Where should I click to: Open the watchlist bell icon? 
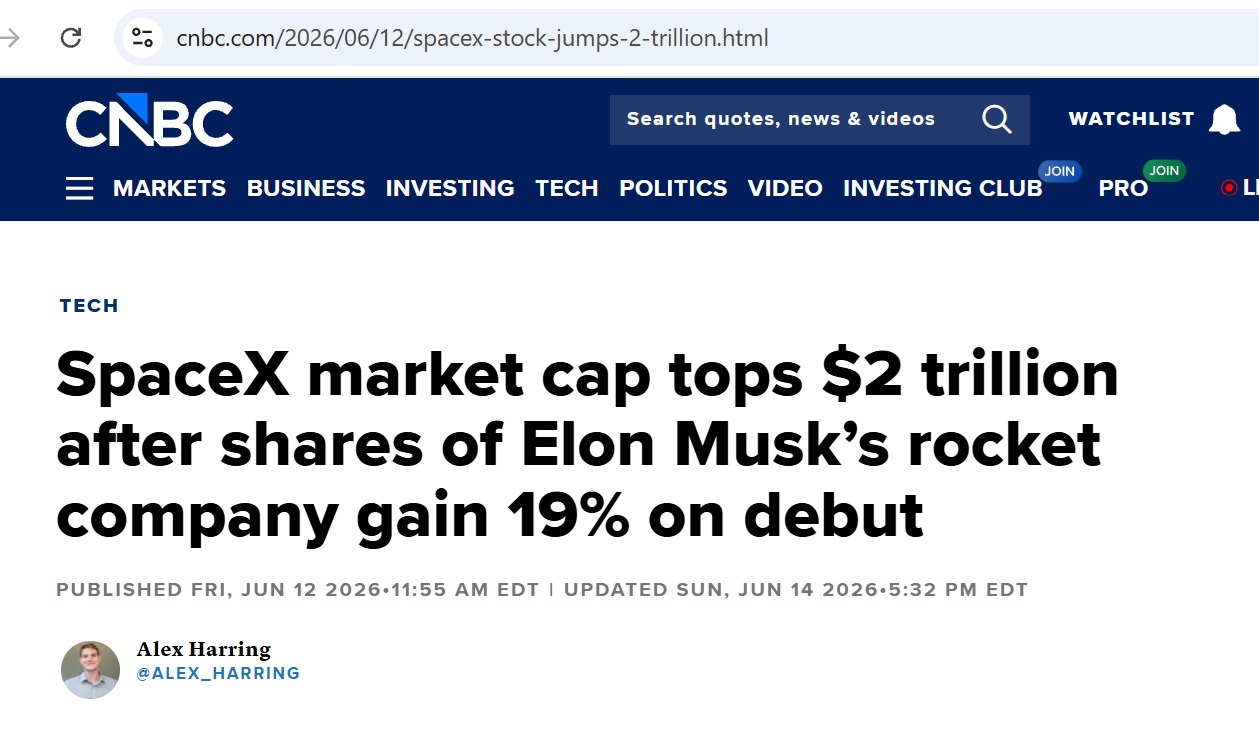click(x=1224, y=120)
